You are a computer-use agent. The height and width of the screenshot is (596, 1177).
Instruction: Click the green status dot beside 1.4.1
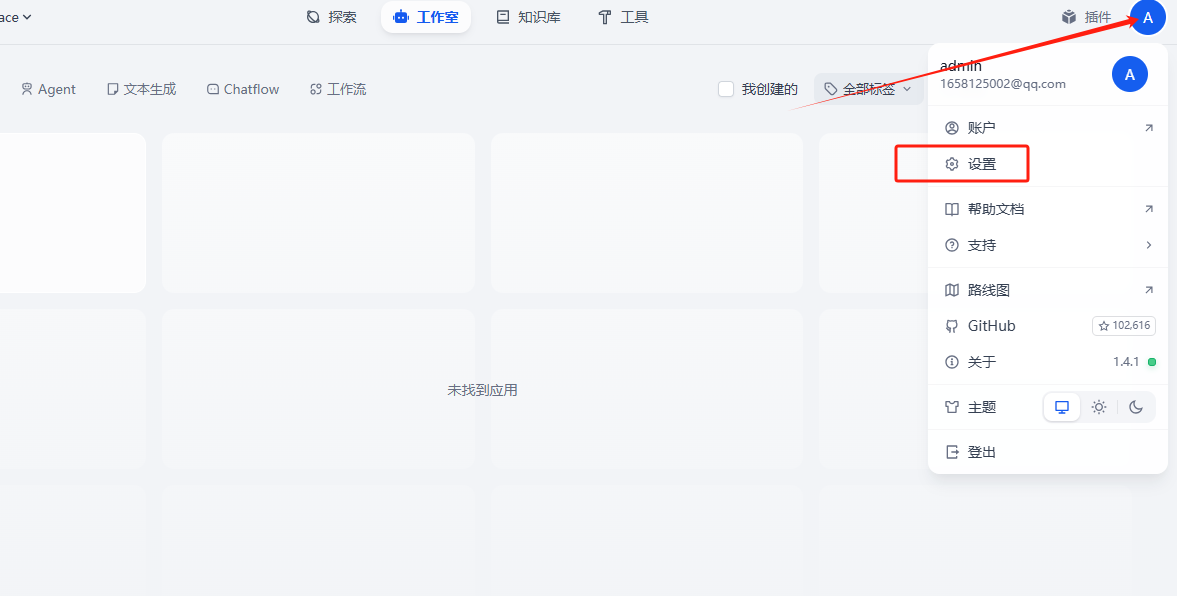pos(1151,362)
